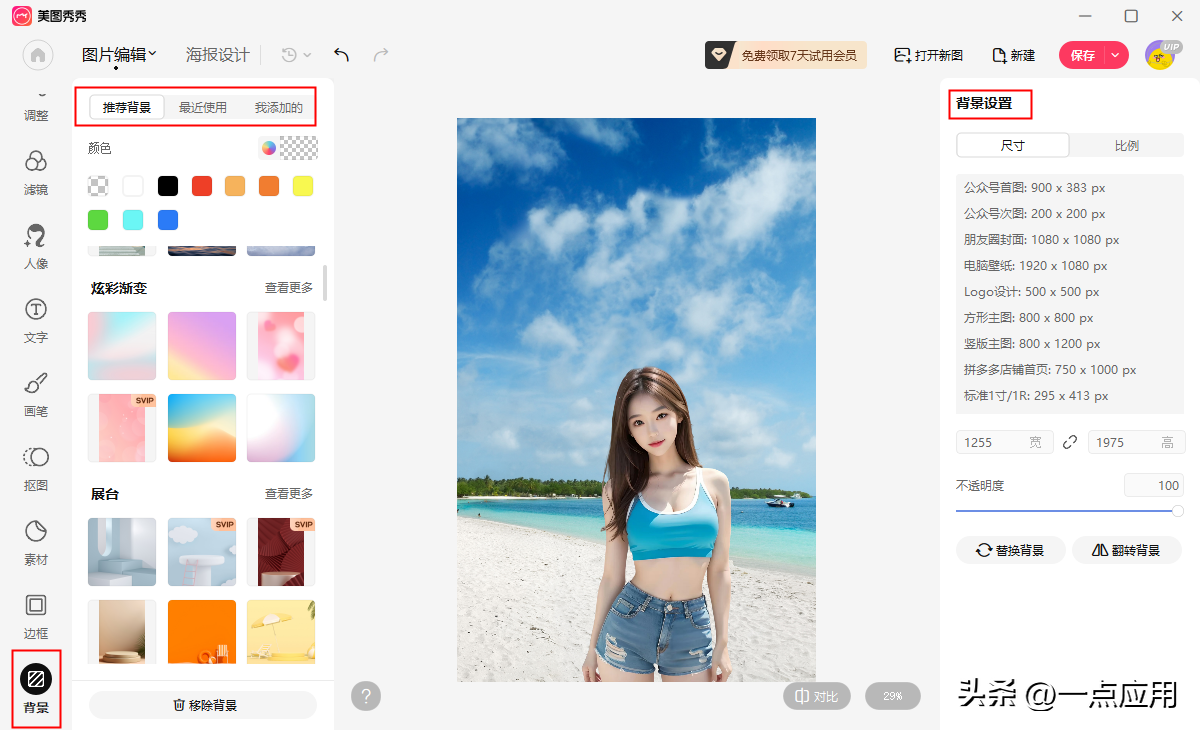Click the height field showing 1975

1136,442
